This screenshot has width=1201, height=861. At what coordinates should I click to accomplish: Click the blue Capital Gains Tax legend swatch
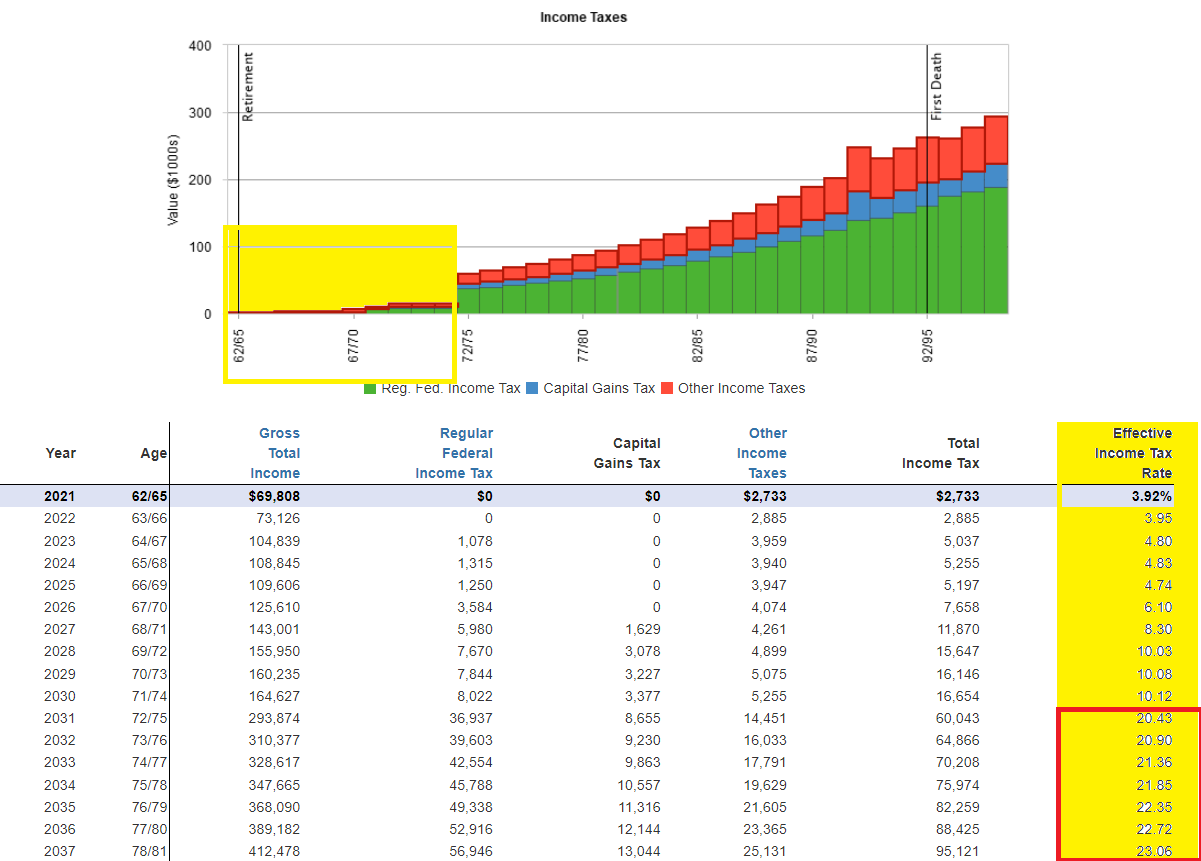point(532,388)
